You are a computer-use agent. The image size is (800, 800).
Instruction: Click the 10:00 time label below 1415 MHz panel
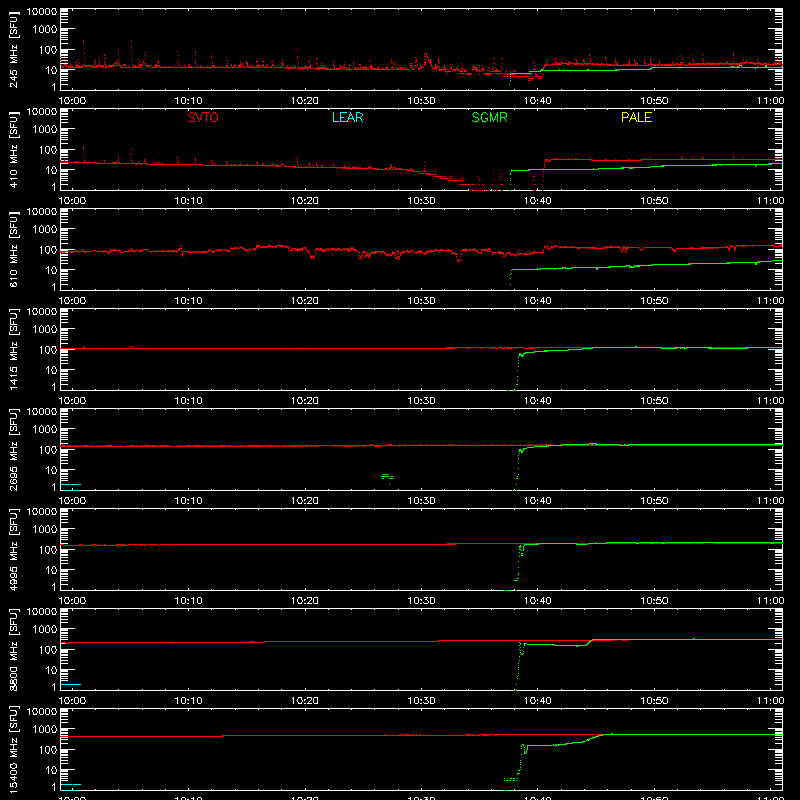coord(72,401)
